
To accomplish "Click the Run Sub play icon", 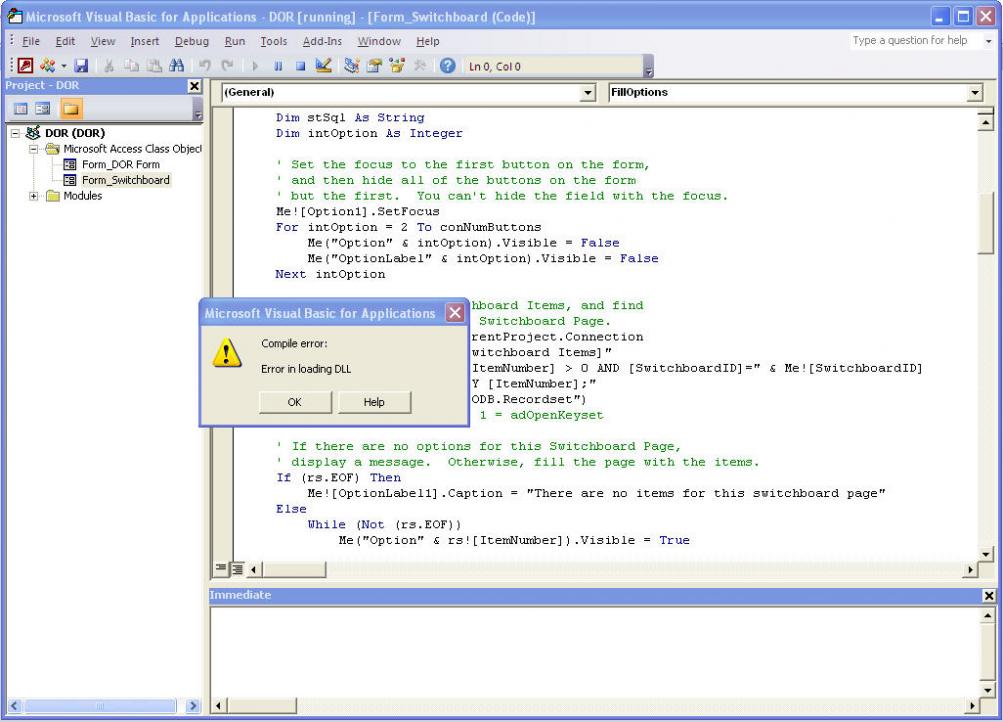I will pos(255,65).
